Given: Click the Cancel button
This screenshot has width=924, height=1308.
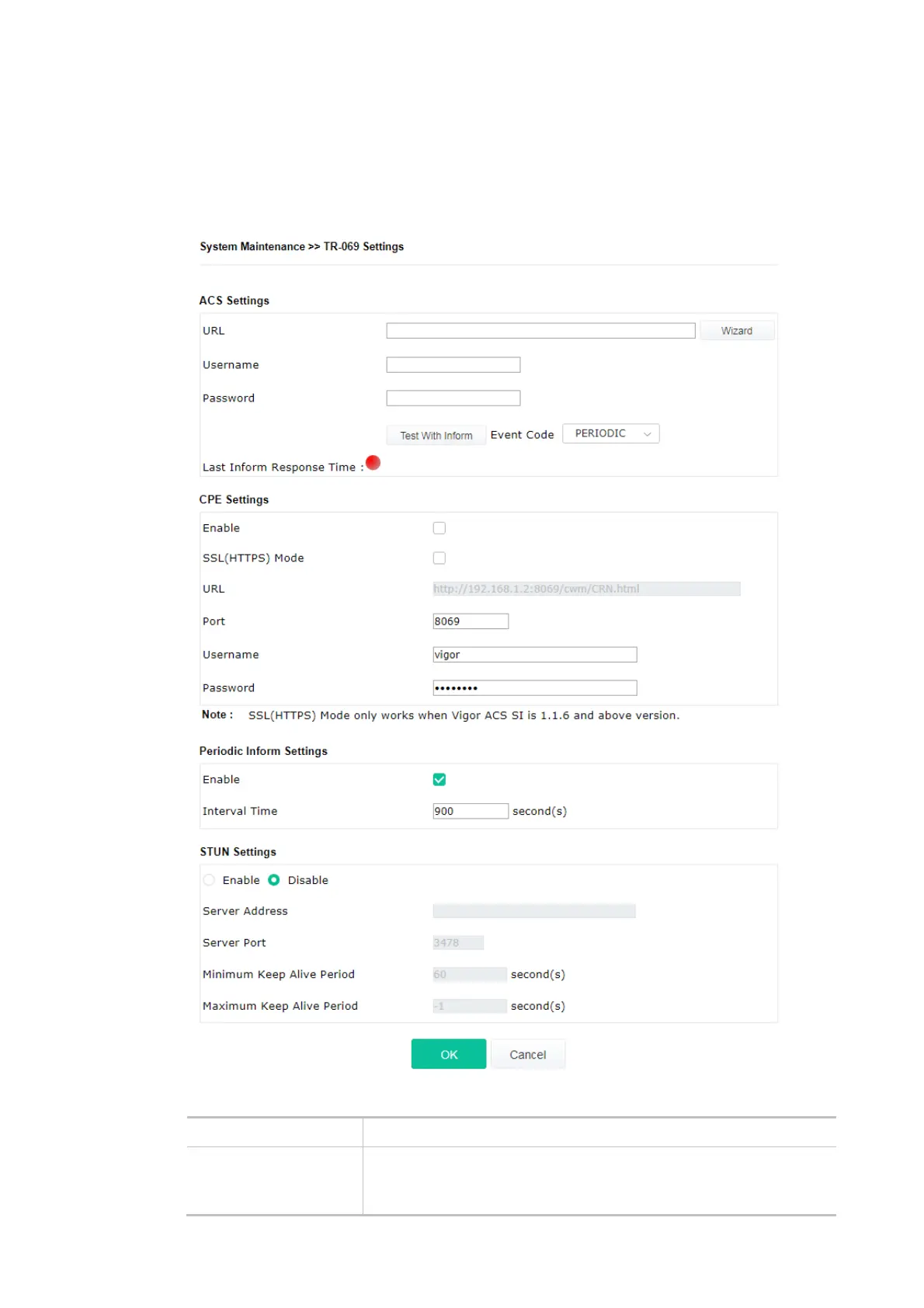Looking at the screenshot, I should pos(528,1055).
